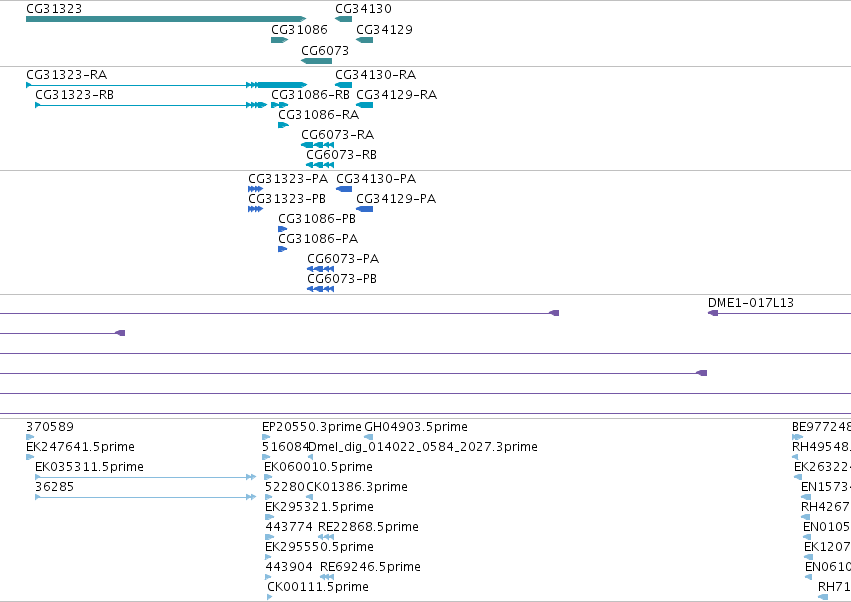This screenshot has width=851, height=602.
Task: Select the CG31323-RB transcript label
Action: [x=75, y=94]
